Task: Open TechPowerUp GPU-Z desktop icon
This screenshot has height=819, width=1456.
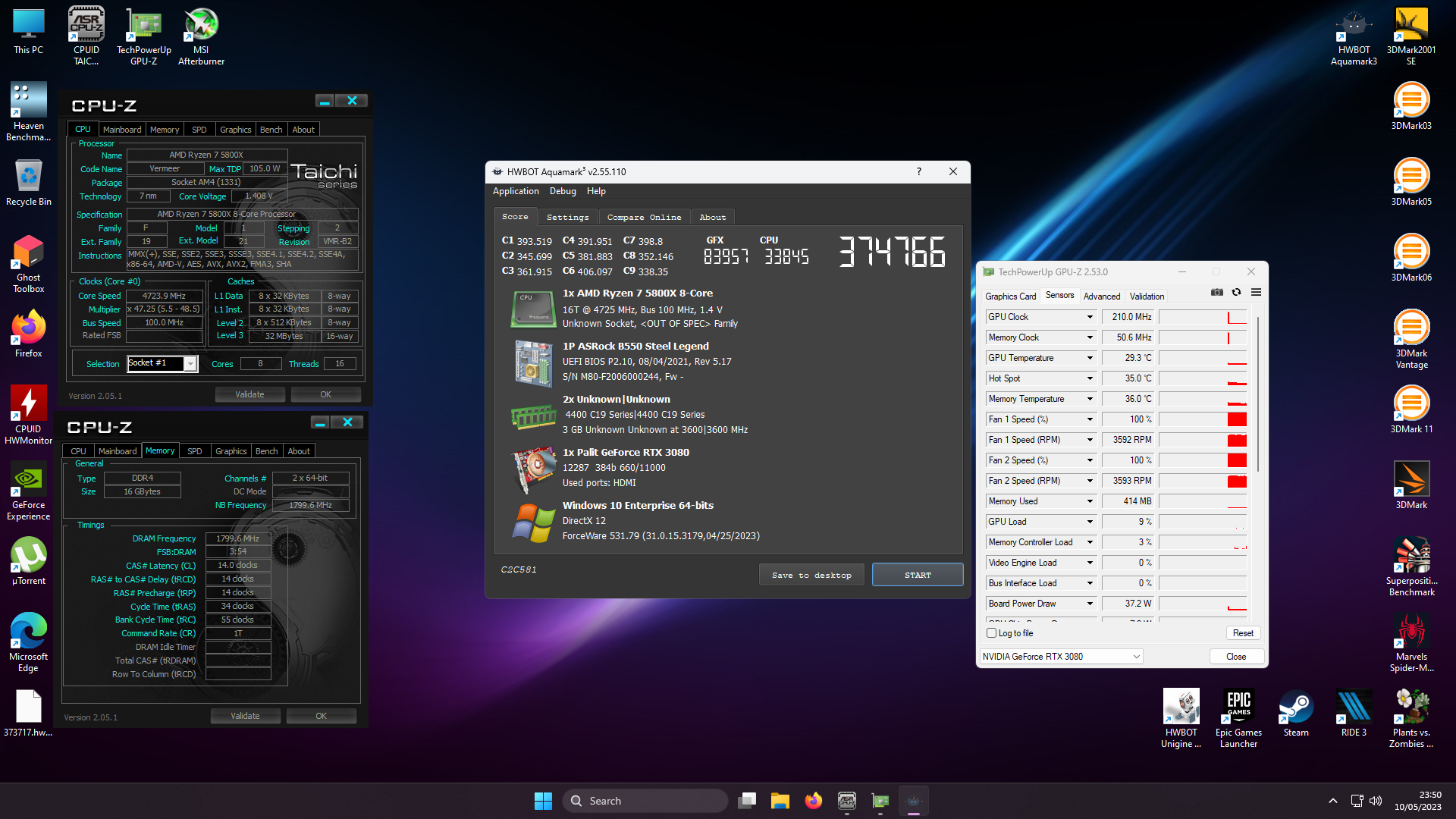Action: (x=143, y=36)
